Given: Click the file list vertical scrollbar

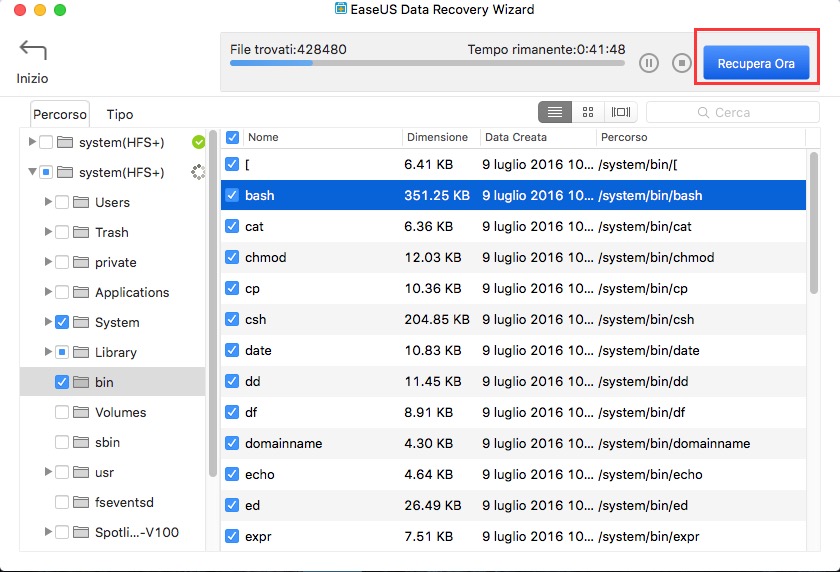Looking at the screenshot, I should pyautogui.click(x=814, y=223).
